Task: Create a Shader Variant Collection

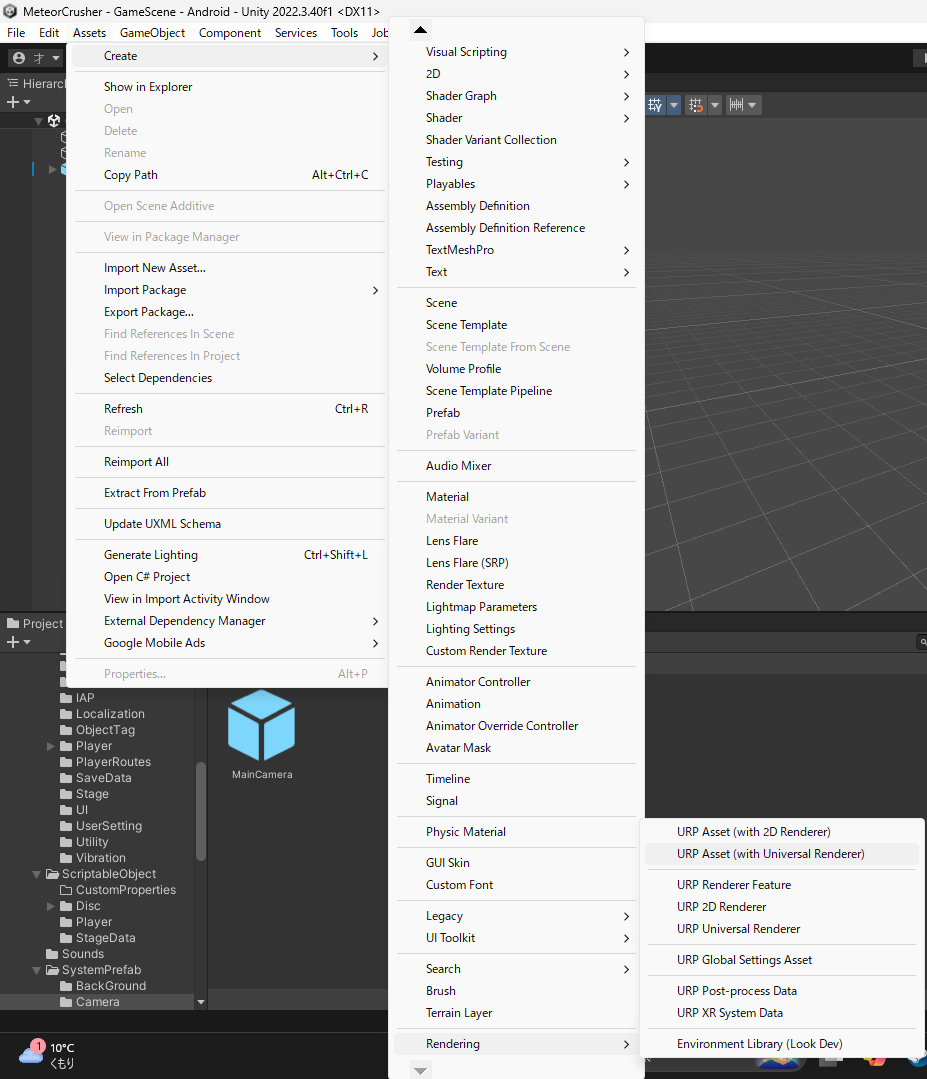Action: point(516,140)
